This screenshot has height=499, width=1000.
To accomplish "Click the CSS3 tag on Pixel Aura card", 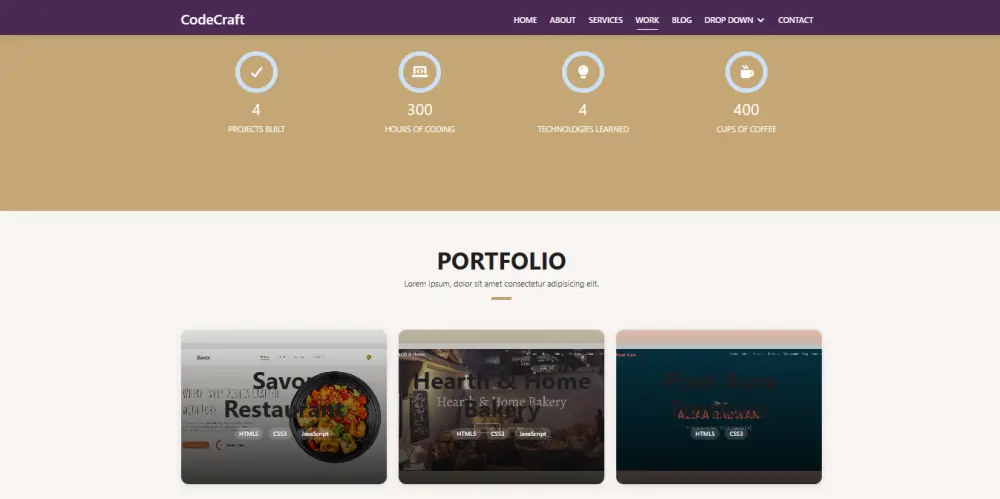I will point(736,434).
